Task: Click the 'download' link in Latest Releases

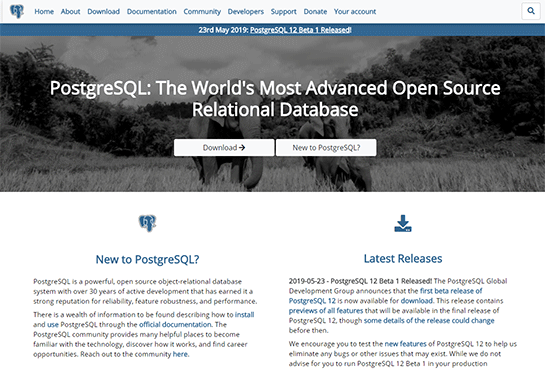Action: 417,301
